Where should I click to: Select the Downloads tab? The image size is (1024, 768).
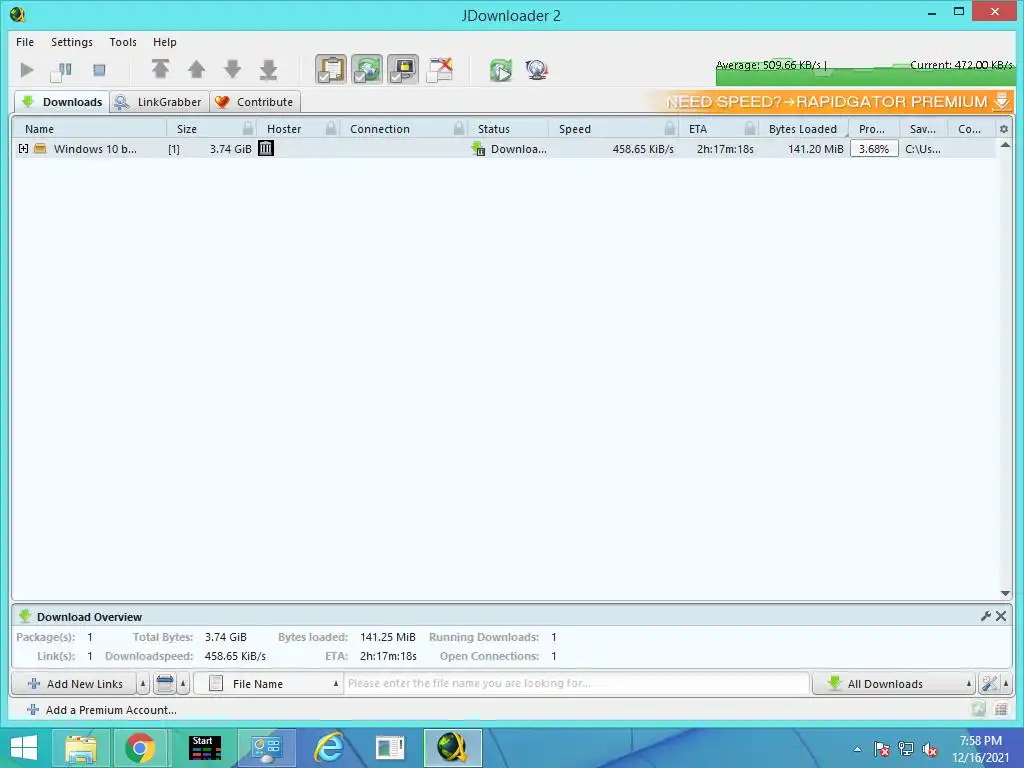[62, 102]
